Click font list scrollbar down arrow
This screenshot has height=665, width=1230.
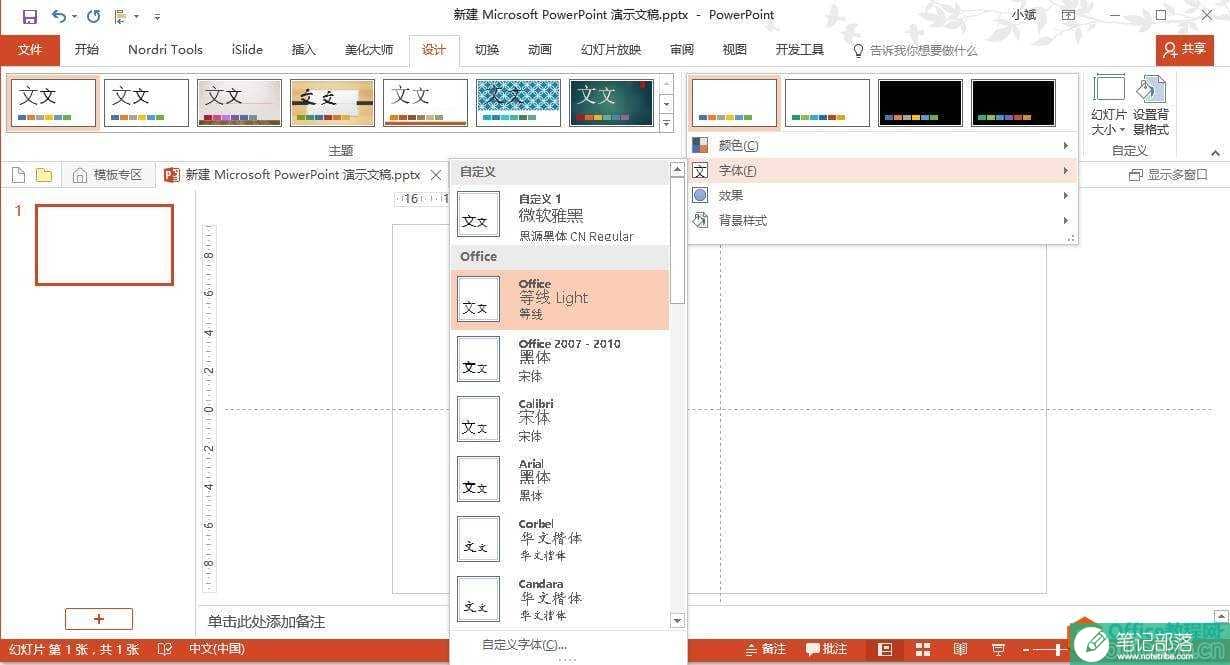point(677,621)
